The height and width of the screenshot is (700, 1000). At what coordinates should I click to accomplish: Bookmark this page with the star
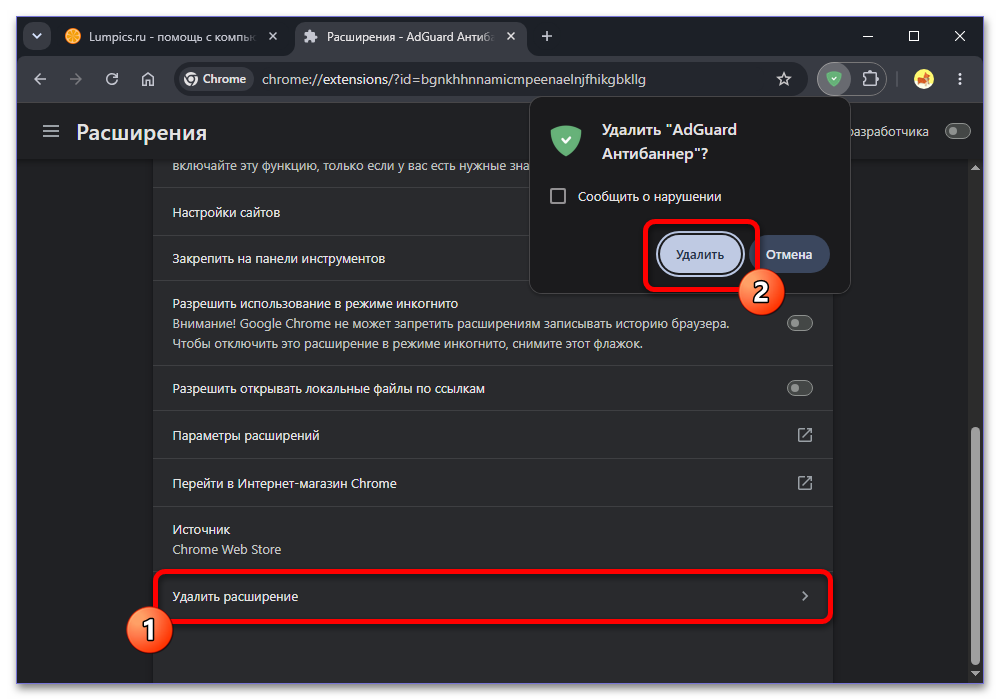coord(784,79)
